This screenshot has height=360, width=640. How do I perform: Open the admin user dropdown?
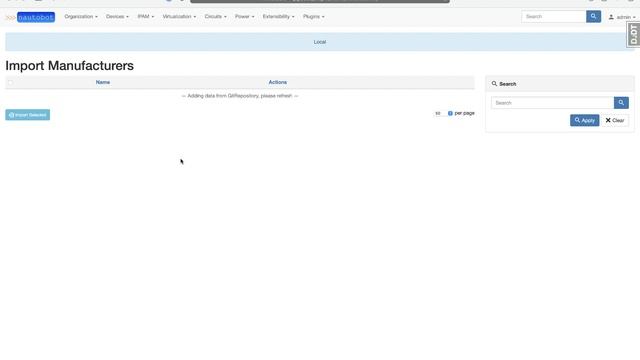tap(622, 17)
